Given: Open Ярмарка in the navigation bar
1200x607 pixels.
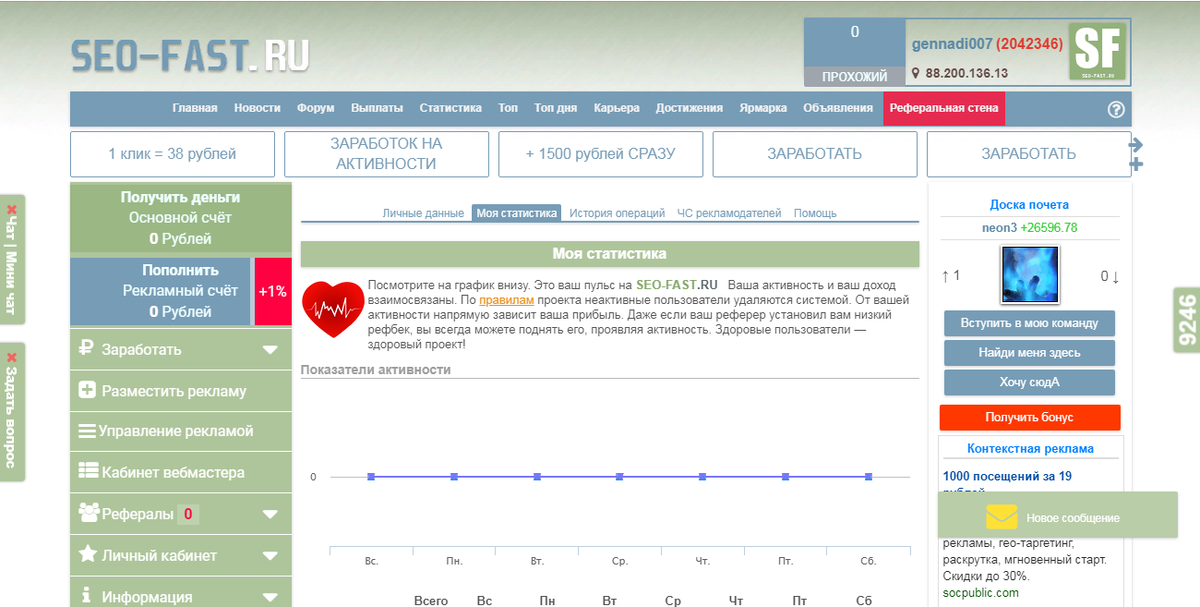Looking at the screenshot, I should [x=763, y=108].
